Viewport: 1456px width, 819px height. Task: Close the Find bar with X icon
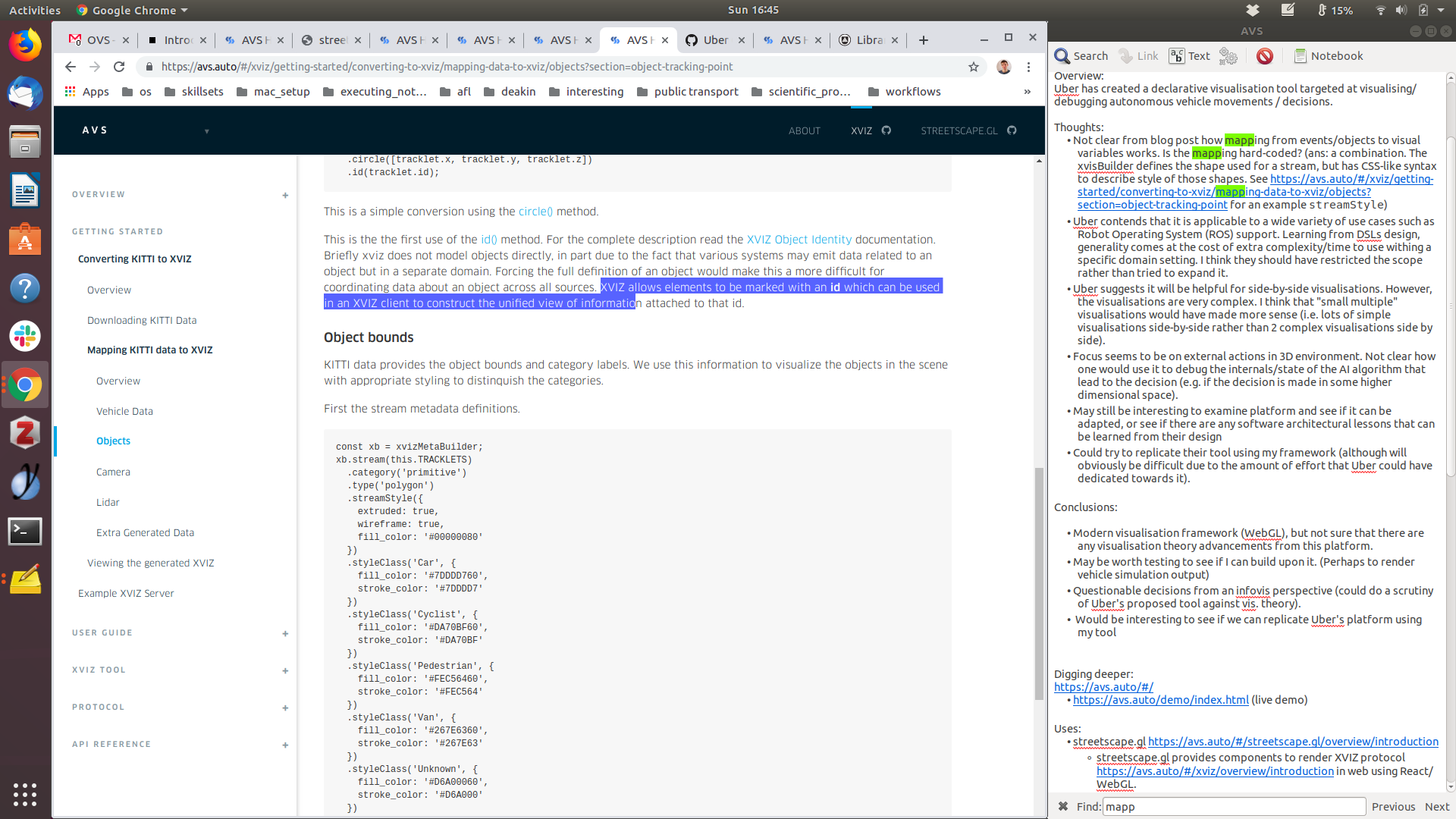1063,806
